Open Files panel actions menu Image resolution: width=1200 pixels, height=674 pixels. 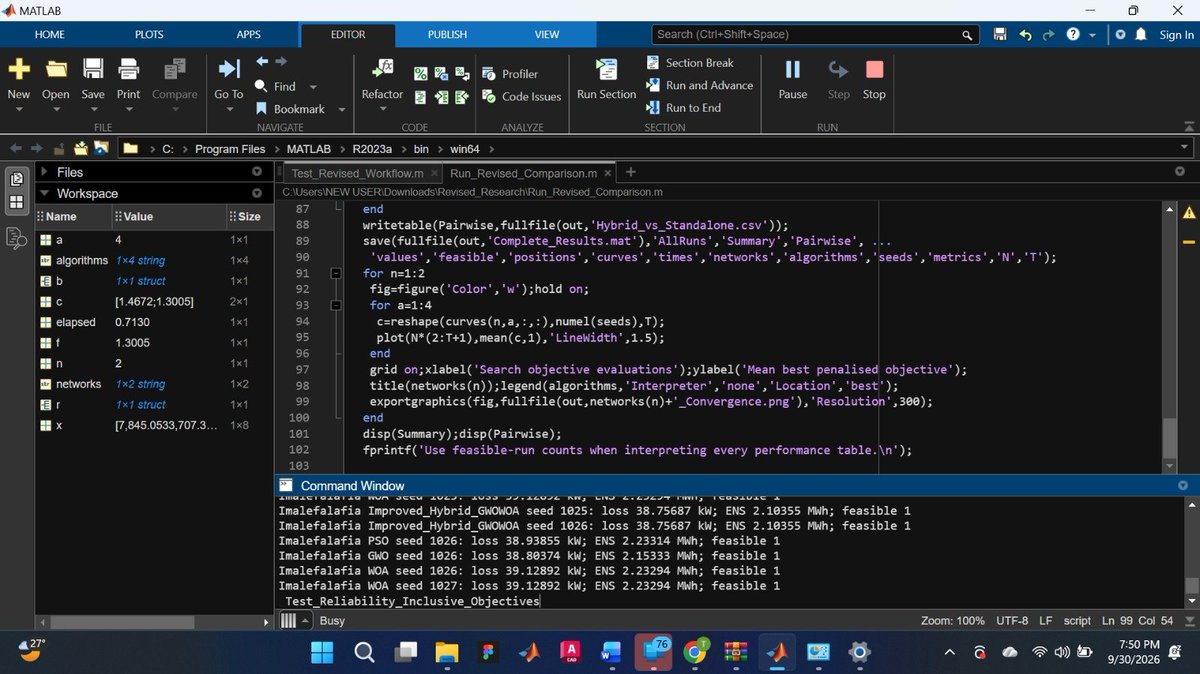pyautogui.click(x=257, y=172)
